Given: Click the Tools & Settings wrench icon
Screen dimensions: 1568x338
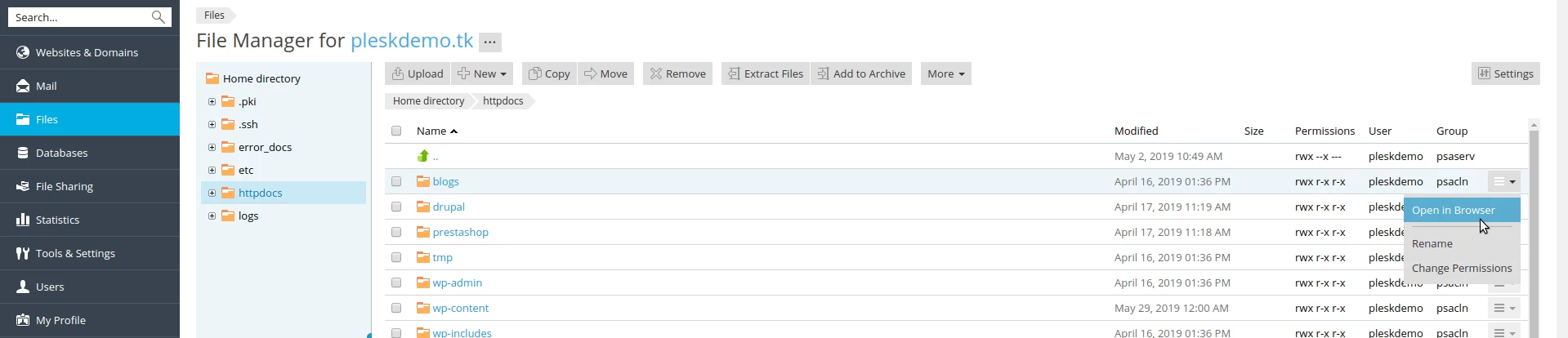Looking at the screenshot, I should coord(23,253).
